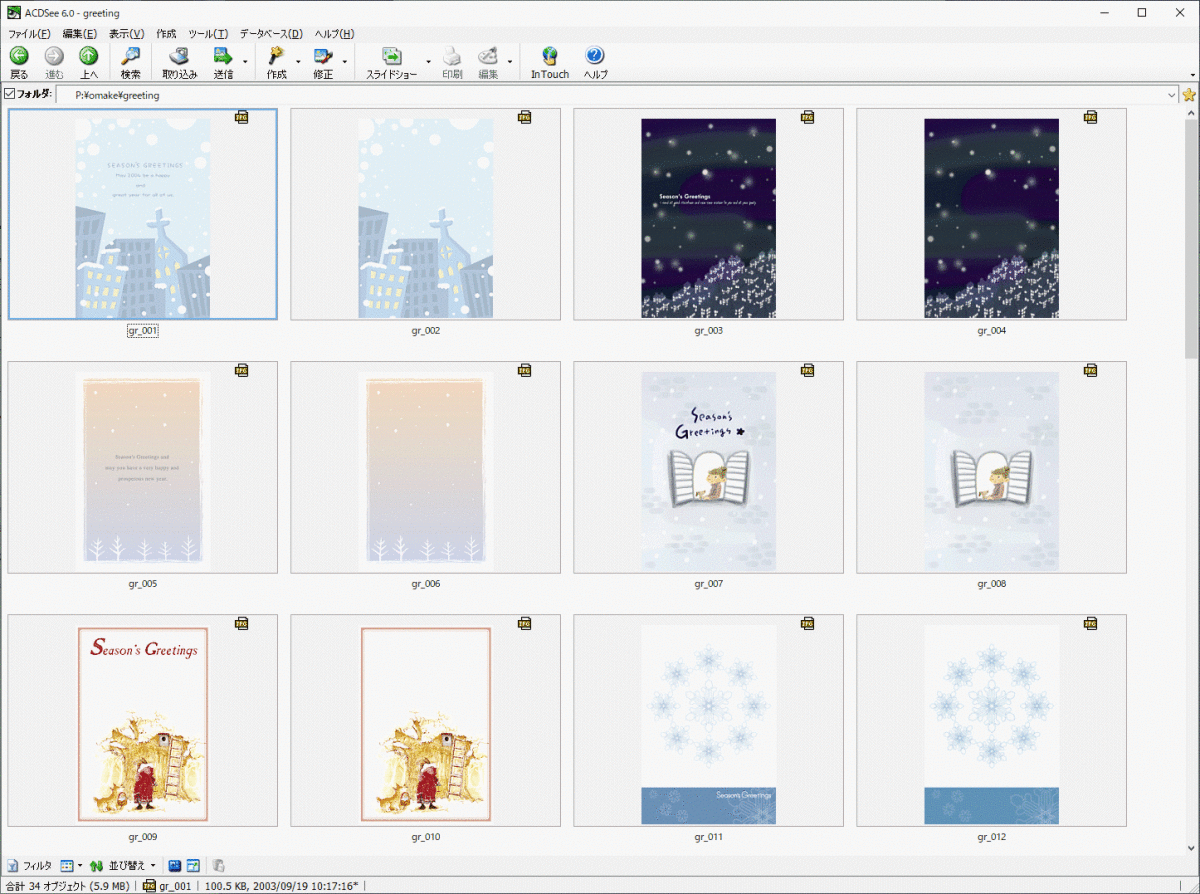Select the gr_002 thumbnail
The height and width of the screenshot is (894, 1200).
click(425, 213)
